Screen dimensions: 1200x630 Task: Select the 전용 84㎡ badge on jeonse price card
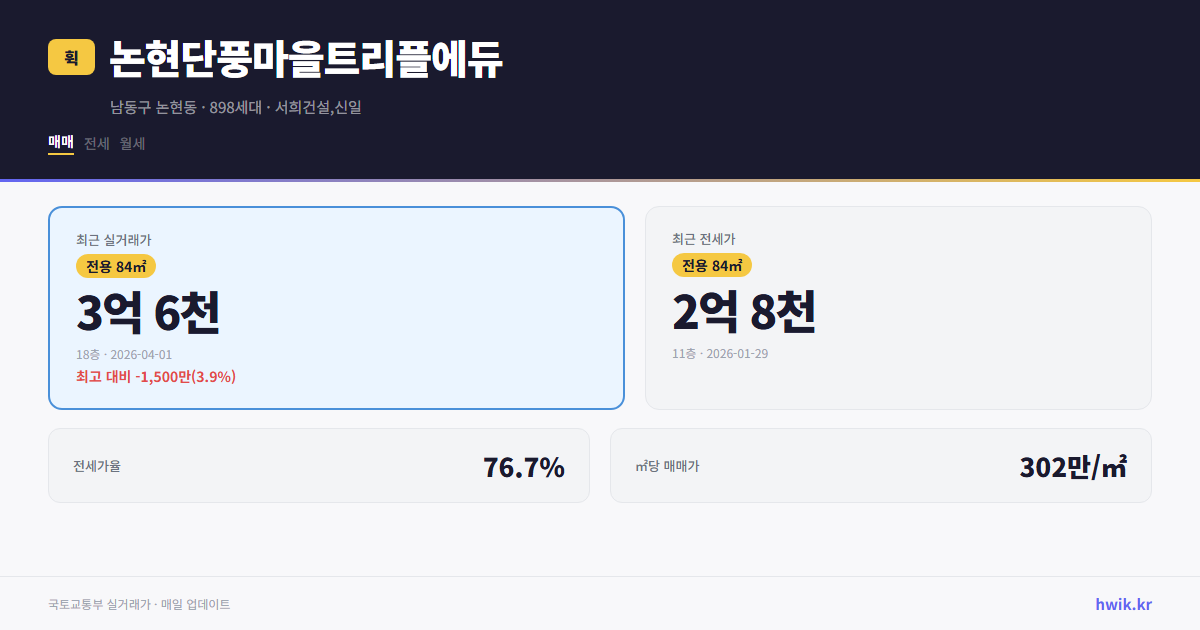coord(712,266)
